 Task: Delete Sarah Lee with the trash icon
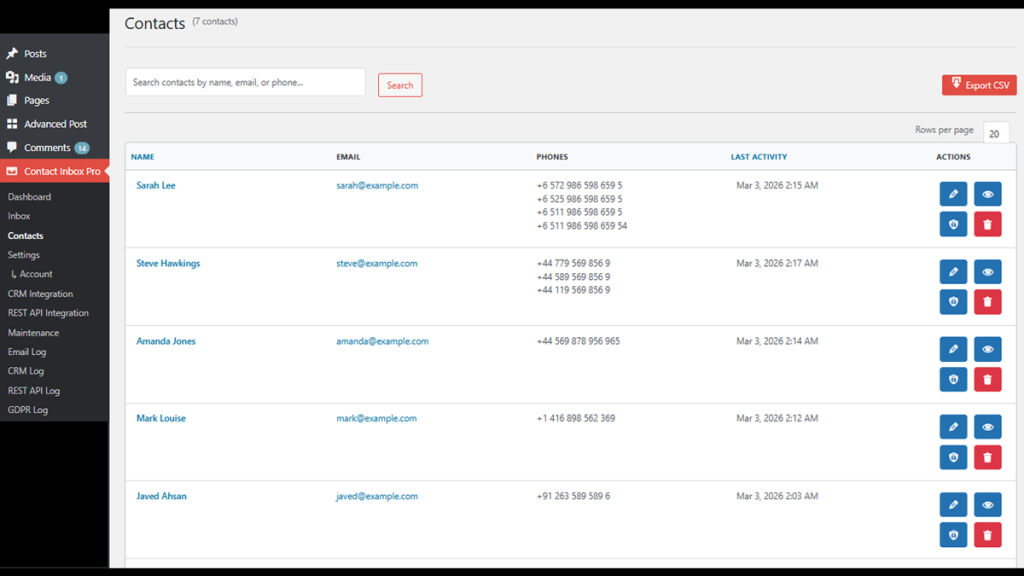(x=987, y=224)
